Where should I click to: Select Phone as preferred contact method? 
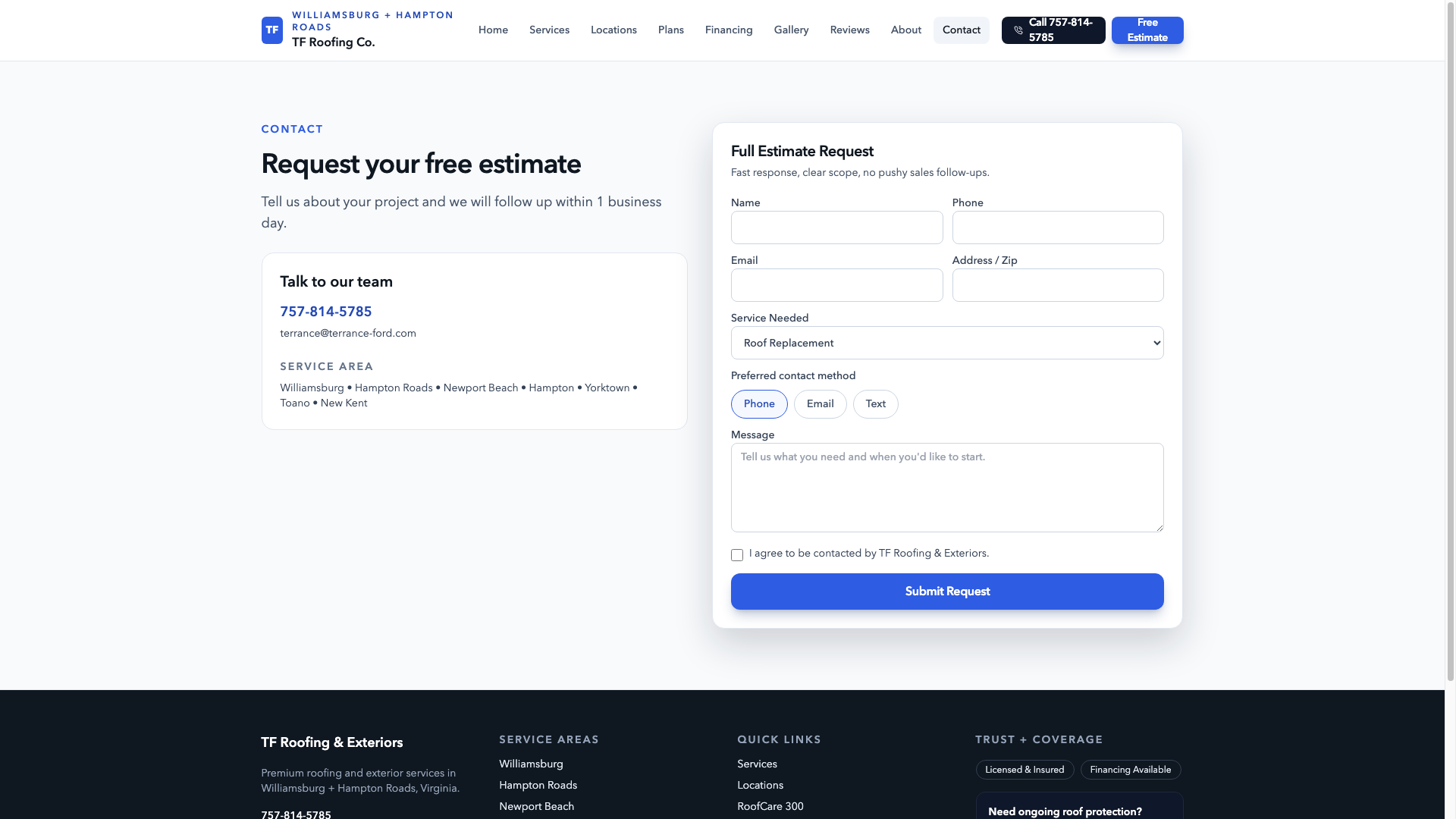click(x=758, y=404)
